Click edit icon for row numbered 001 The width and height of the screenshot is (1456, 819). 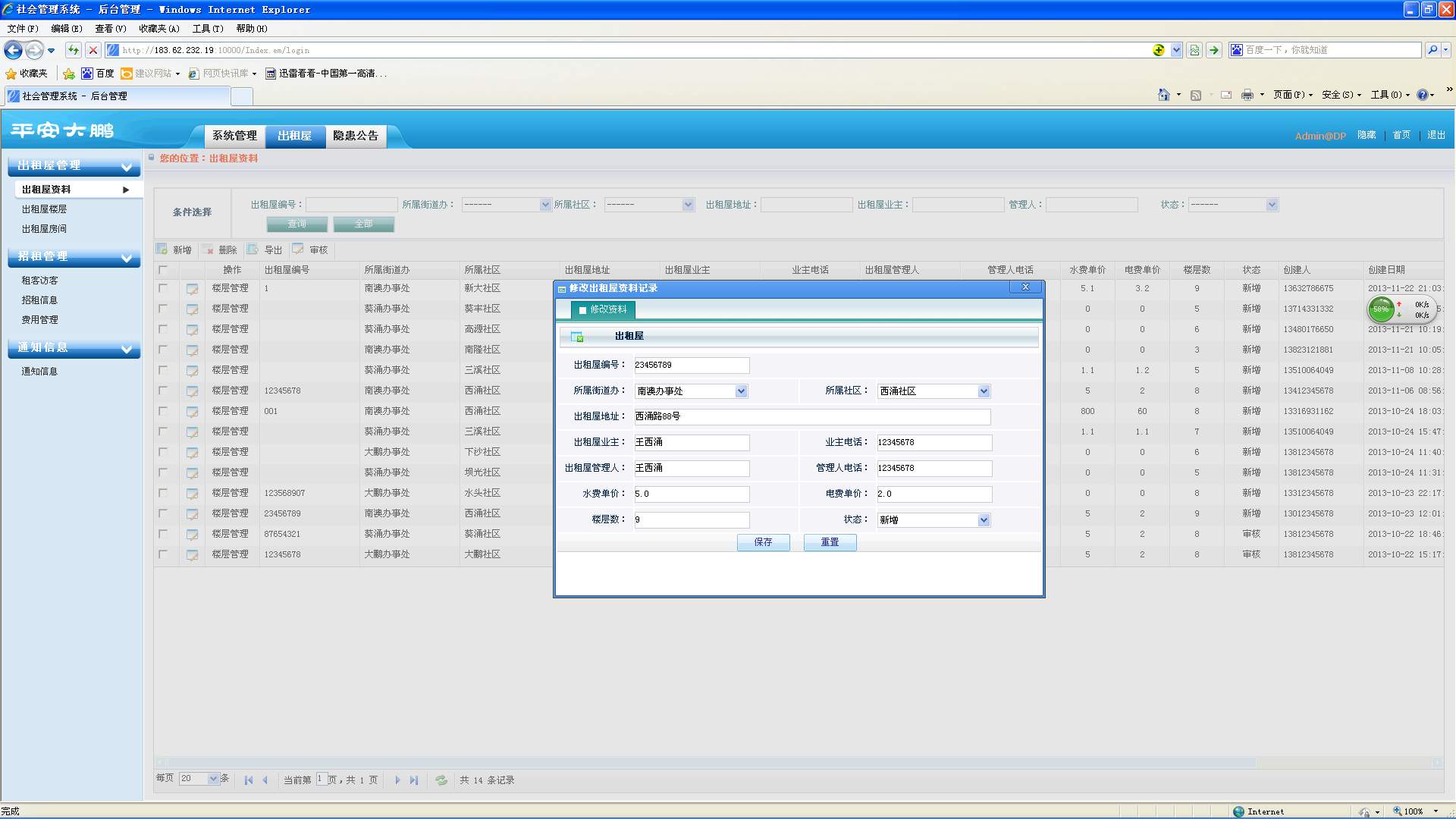193,412
